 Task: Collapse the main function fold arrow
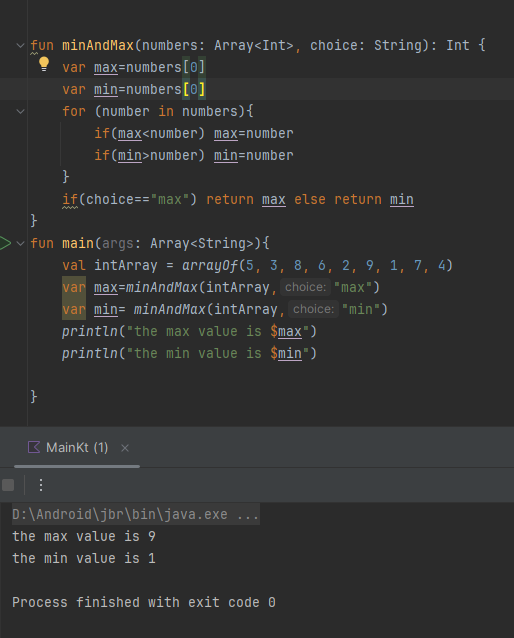click(x=20, y=243)
